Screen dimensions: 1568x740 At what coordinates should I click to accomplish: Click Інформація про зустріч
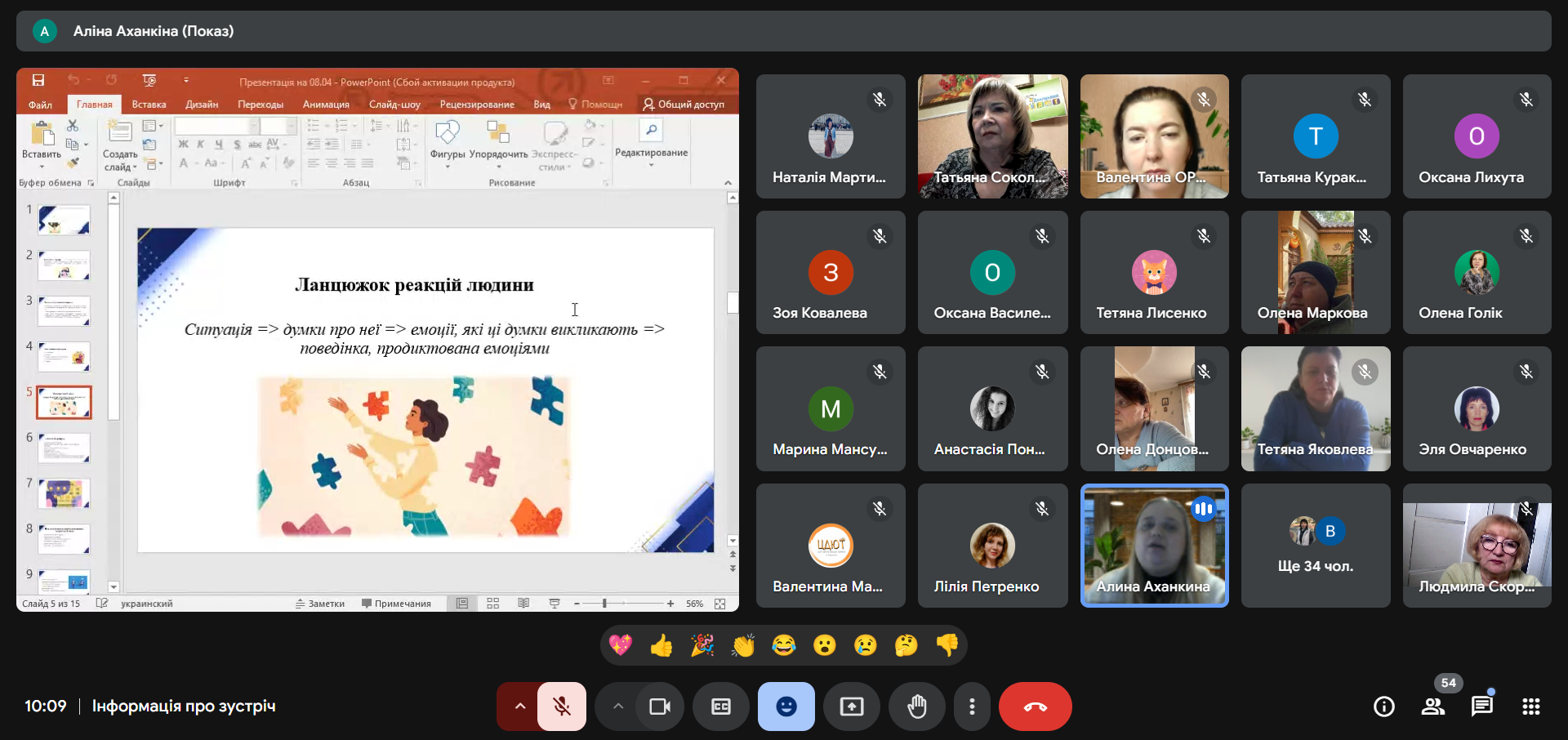point(184,706)
